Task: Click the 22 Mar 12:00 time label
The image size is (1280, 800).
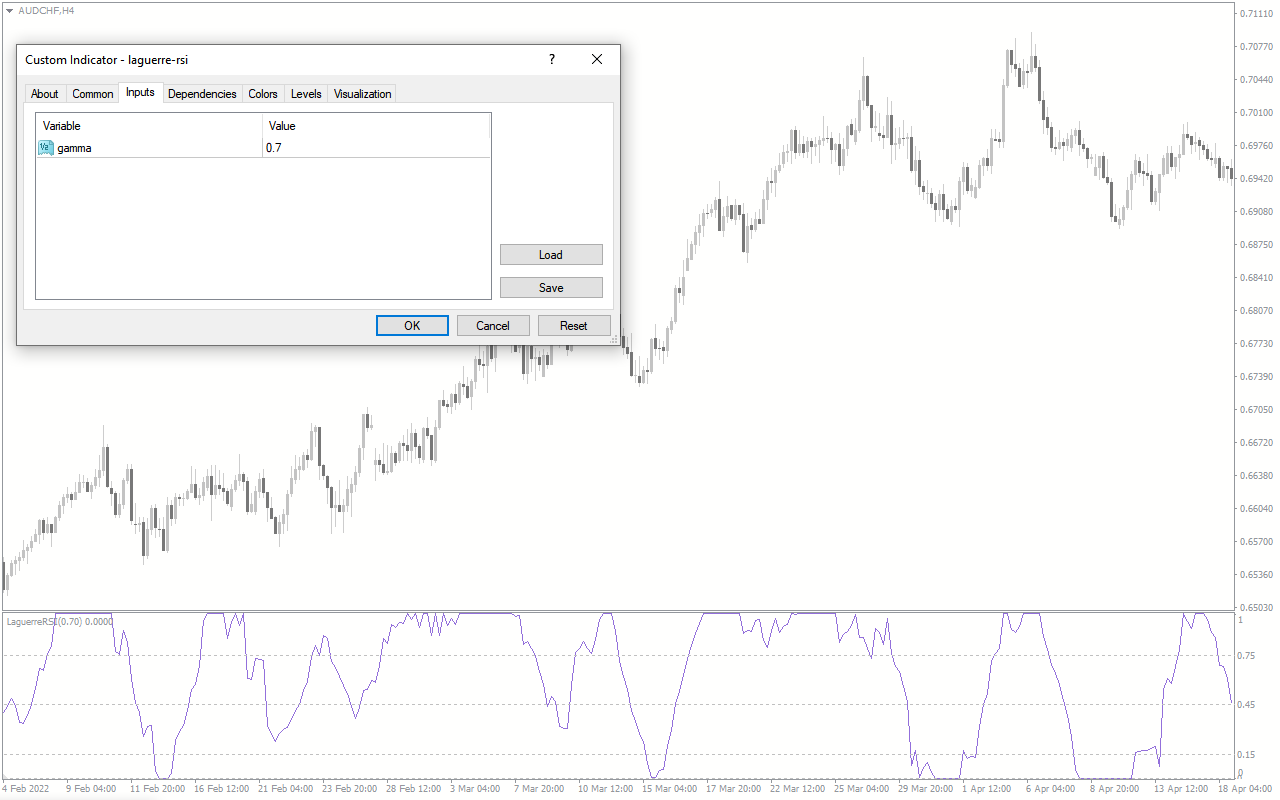Action: (800, 789)
